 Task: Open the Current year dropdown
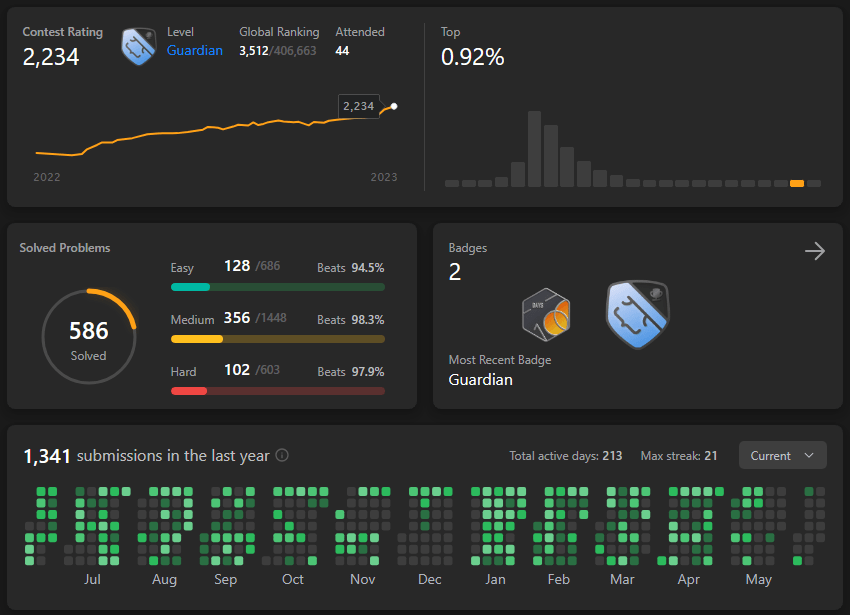point(782,456)
